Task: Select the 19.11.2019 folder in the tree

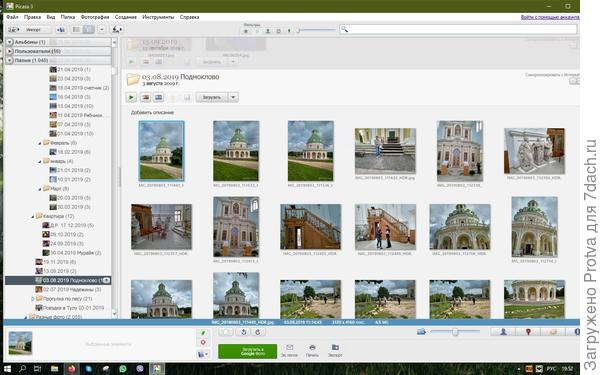Action: (x=56, y=262)
